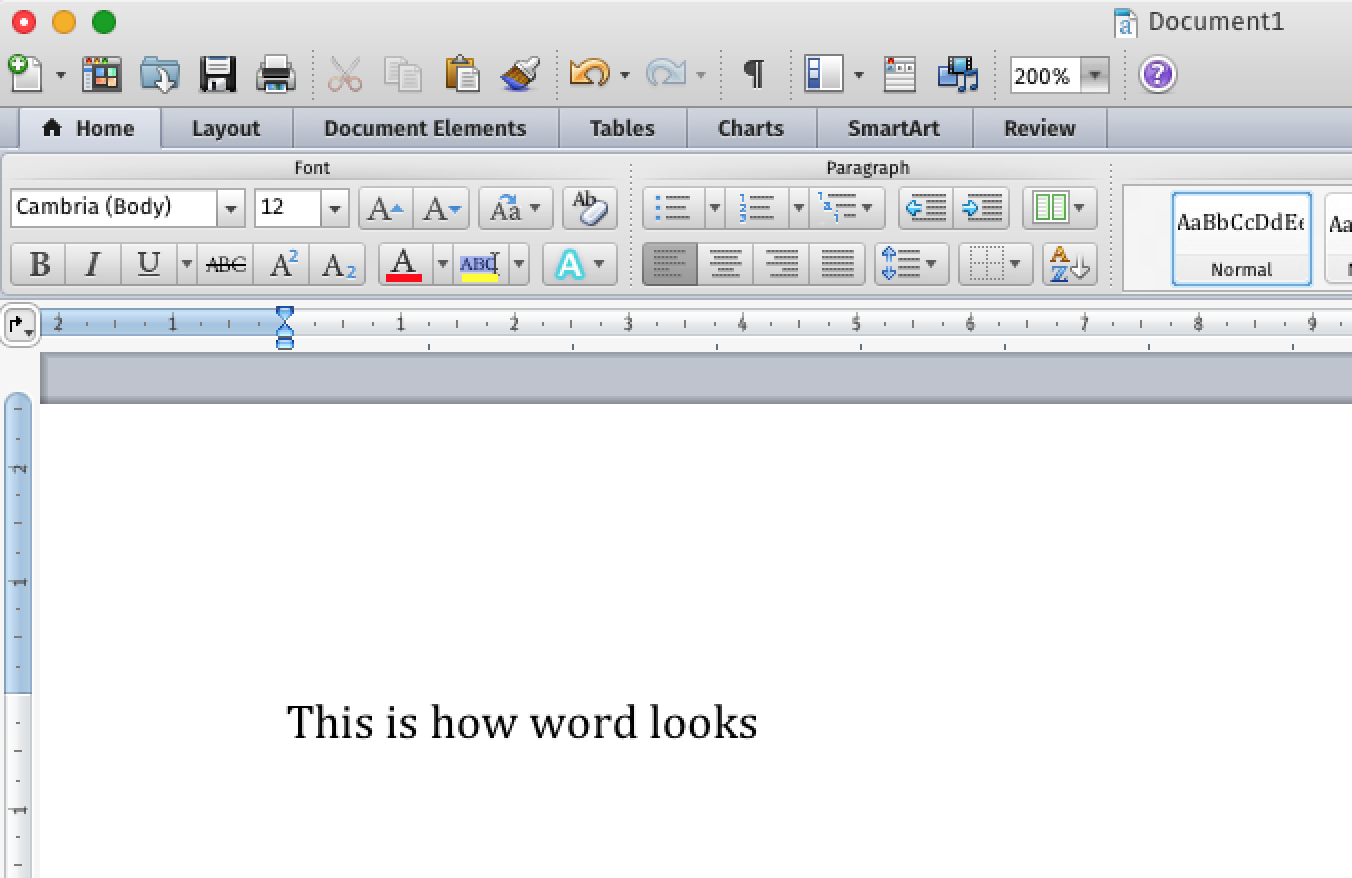Switch to the Charts tab
Image resolution: width=1352 pixels, height=878 pixels.
[751, 128]
